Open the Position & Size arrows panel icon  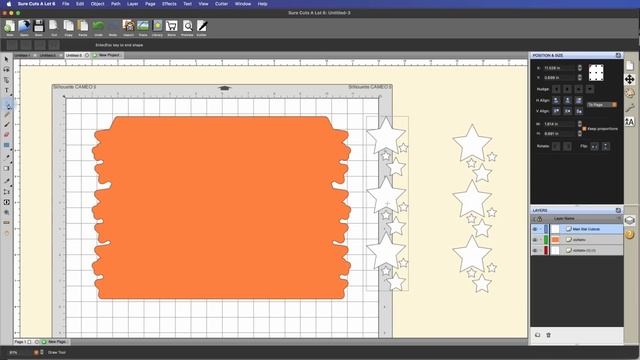tap(630, 80)
